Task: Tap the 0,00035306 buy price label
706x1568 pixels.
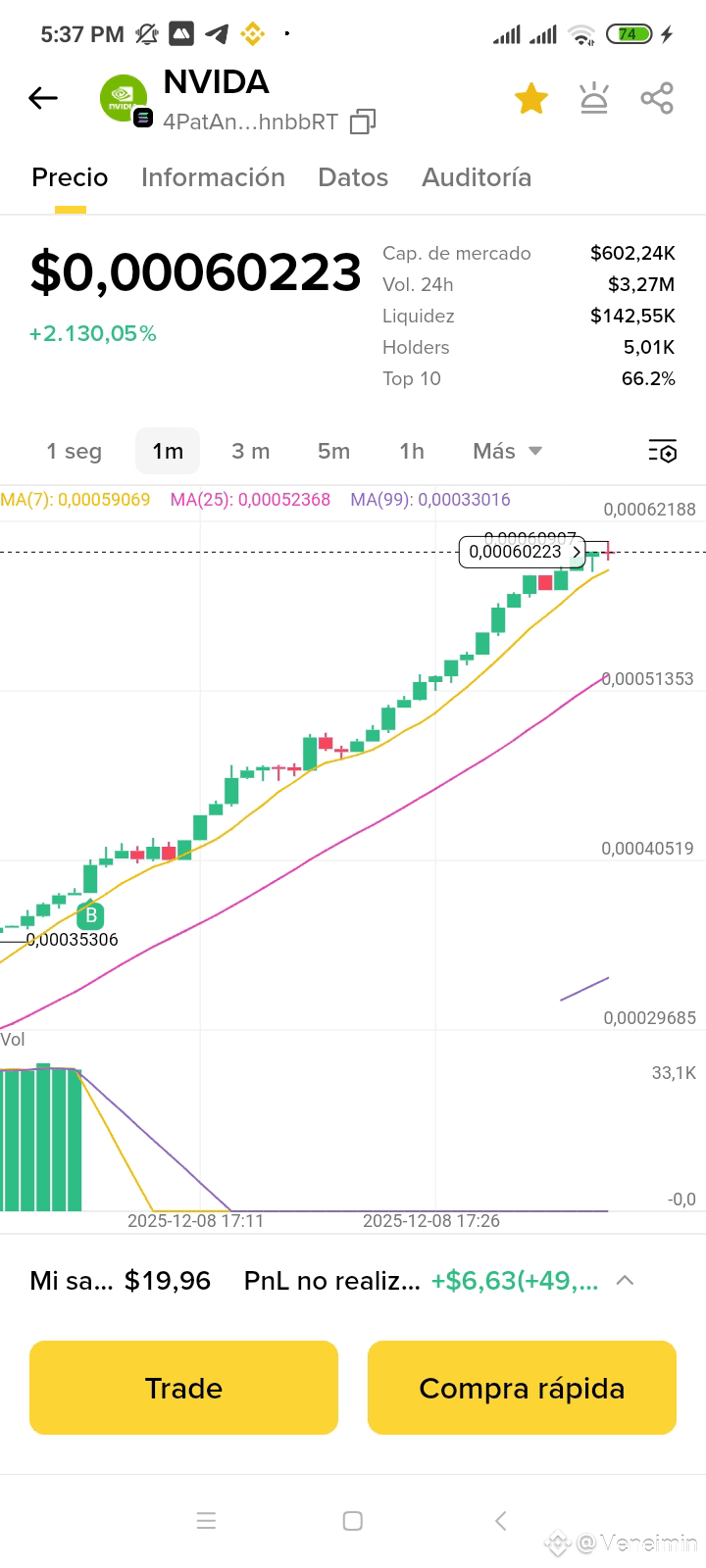Action: tap(72, 940)
